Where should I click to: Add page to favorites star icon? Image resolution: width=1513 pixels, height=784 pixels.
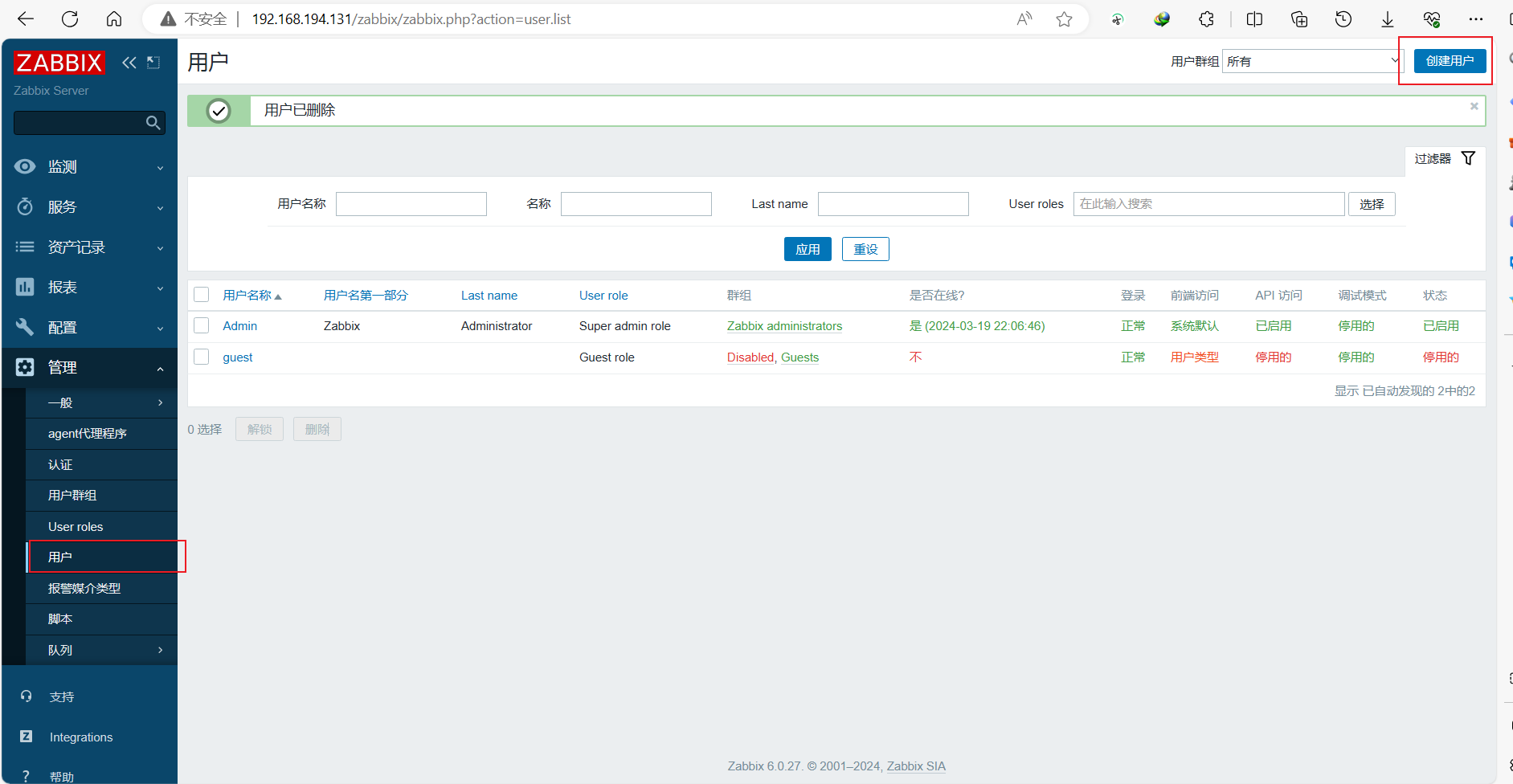point(1065,19)
